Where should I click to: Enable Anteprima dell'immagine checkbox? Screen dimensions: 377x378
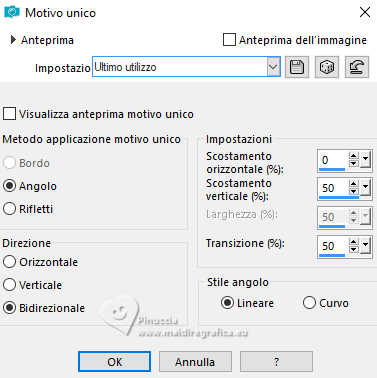coord(229,40)
